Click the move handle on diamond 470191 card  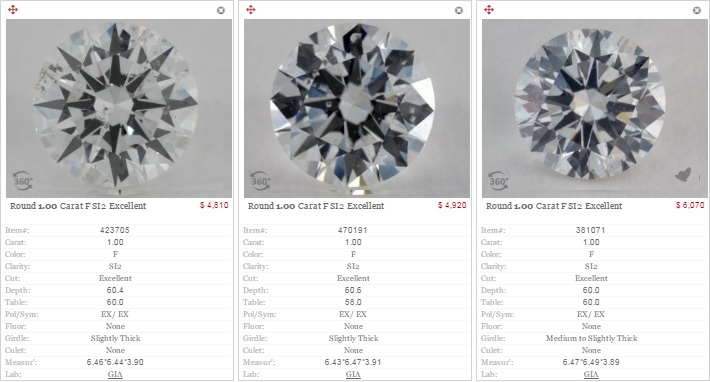[251, 10]
